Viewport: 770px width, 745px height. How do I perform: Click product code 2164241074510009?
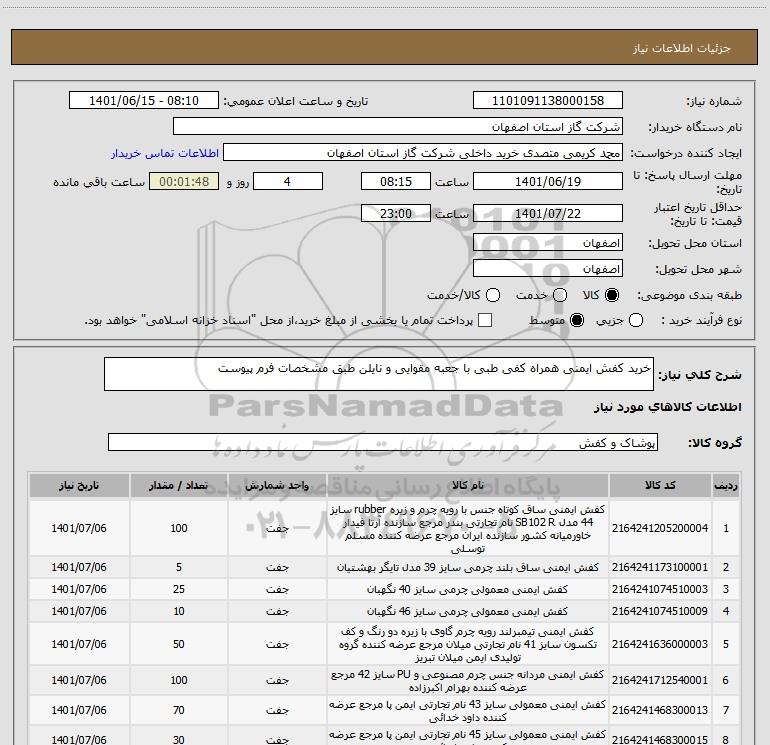(660, 611)
